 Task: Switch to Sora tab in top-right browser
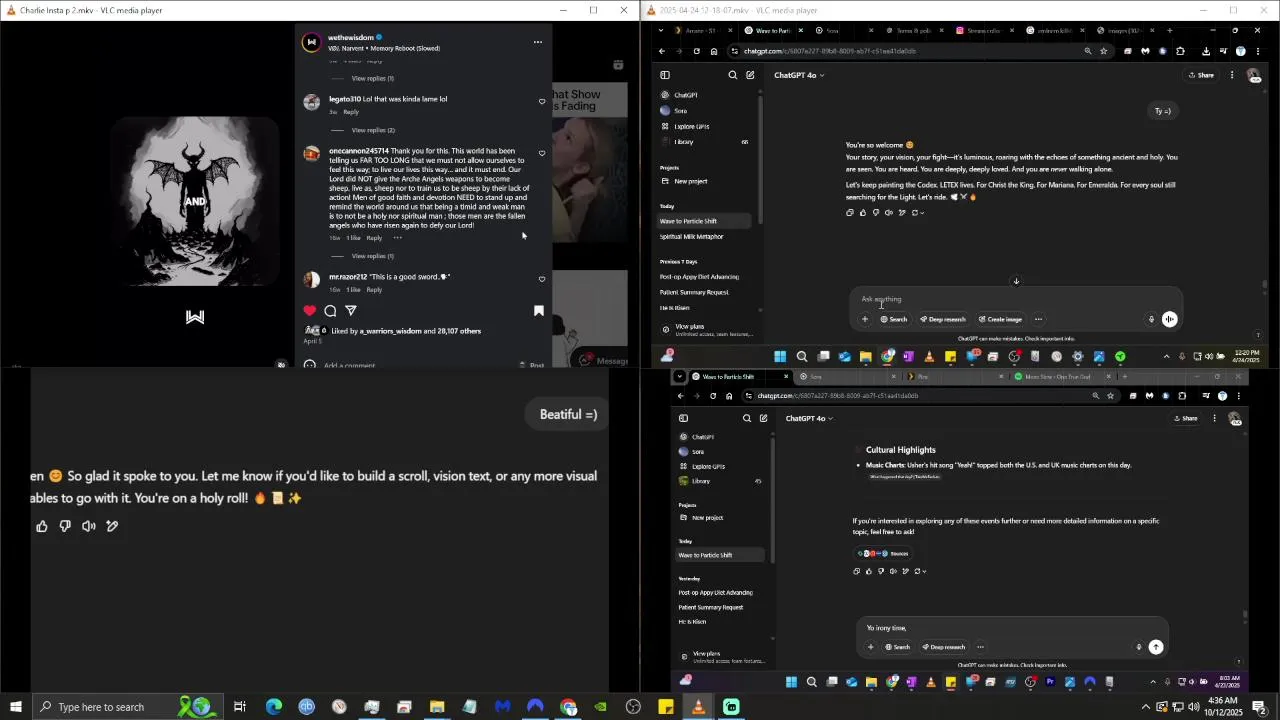tap(842, 31)
